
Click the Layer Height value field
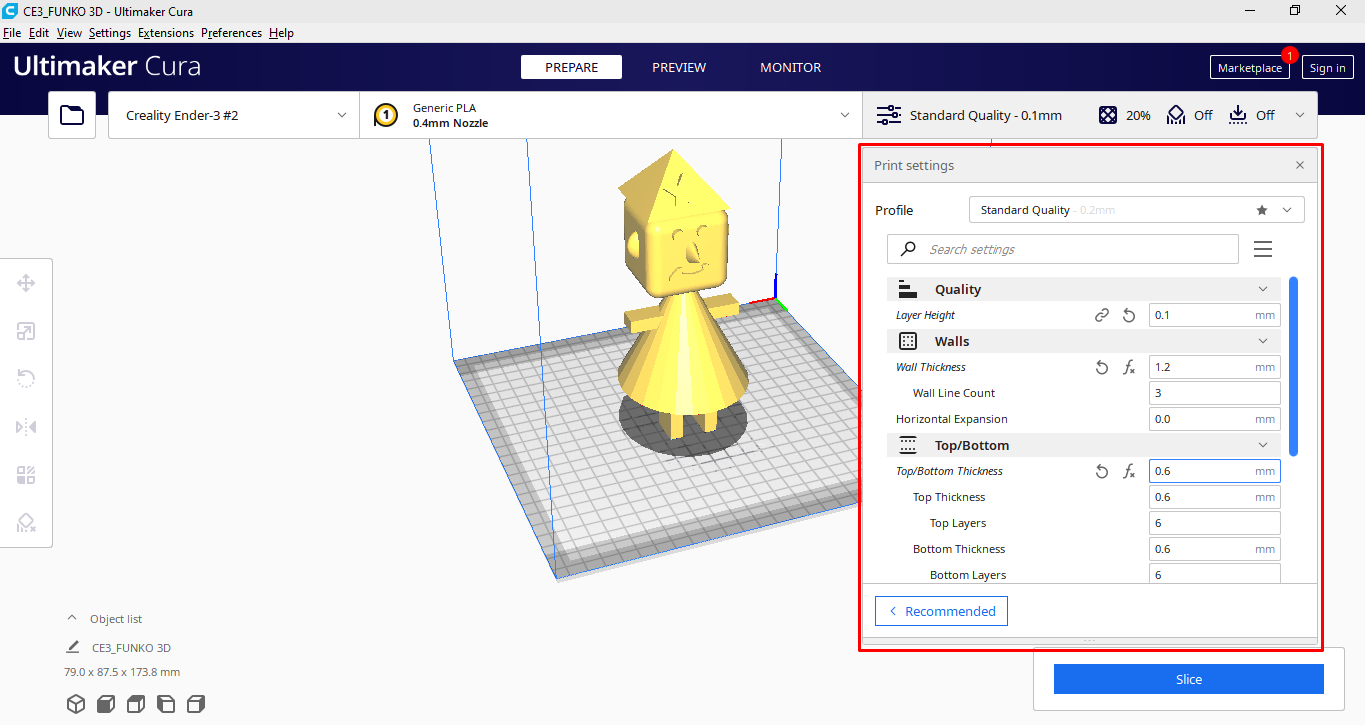point(1214,315)
